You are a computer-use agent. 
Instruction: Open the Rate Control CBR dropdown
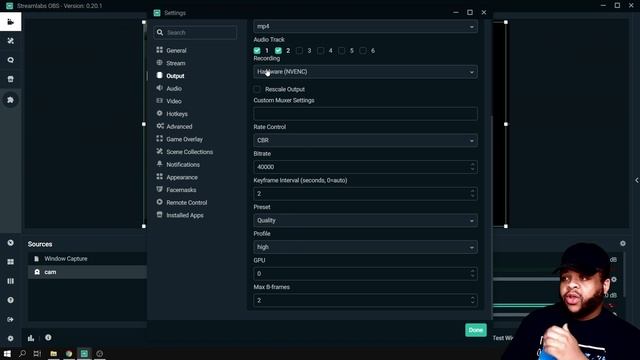pos(365,140)
